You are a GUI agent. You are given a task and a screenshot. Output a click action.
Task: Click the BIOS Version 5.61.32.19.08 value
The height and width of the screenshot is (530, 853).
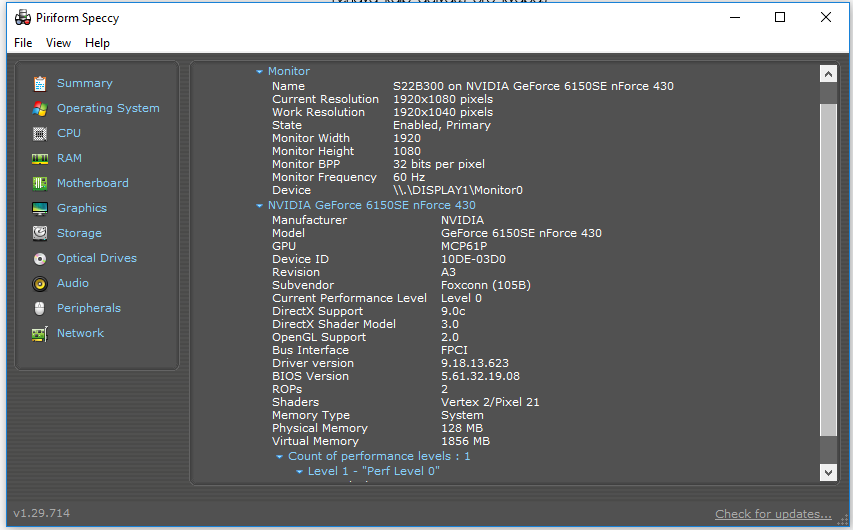480,377
